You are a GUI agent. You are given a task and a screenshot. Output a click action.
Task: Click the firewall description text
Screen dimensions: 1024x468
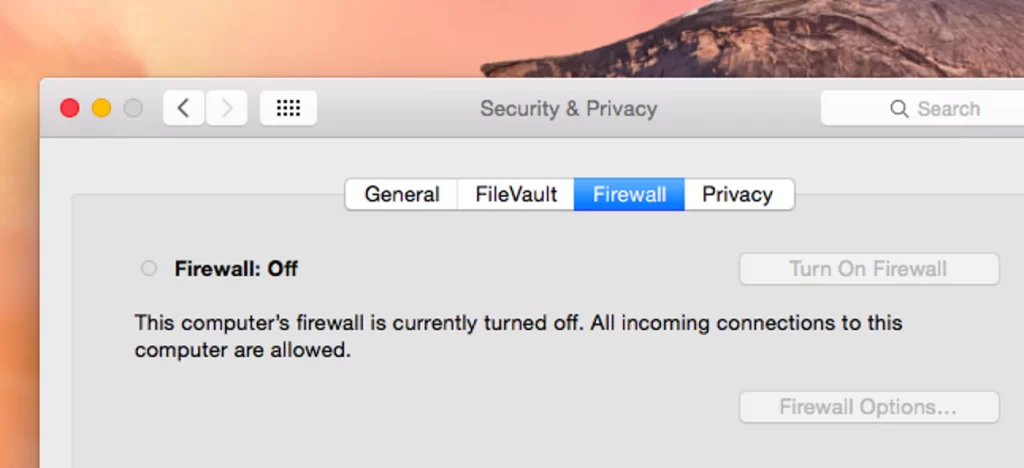tap(518, 337)
